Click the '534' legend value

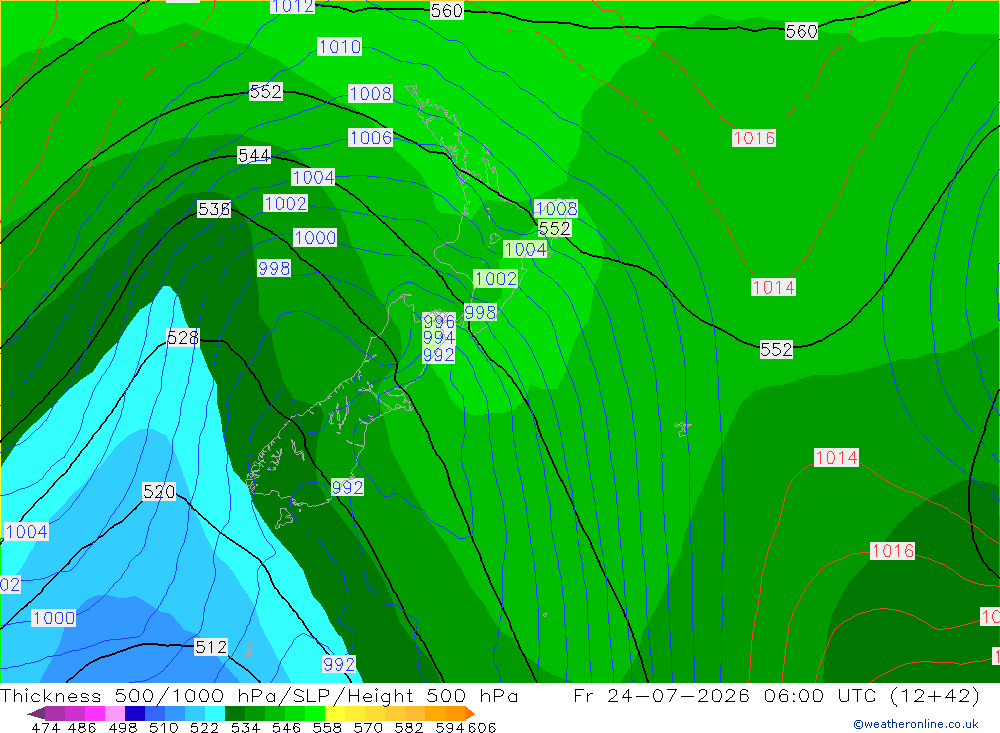245,727
